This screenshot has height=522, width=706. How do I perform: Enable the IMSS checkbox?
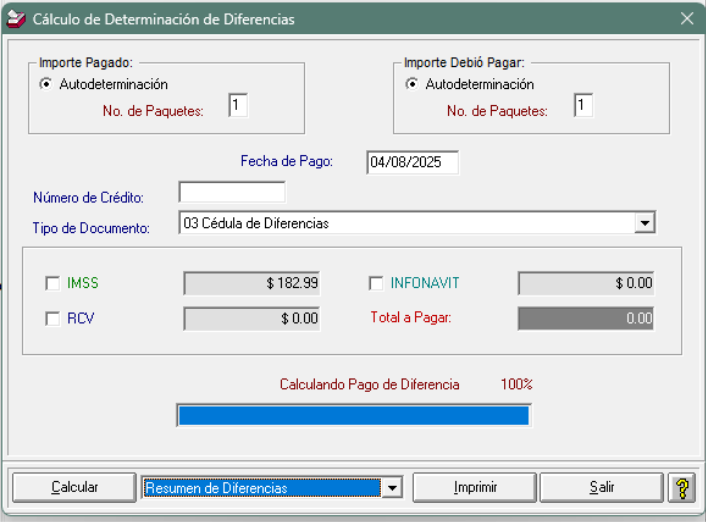point(53,283)
